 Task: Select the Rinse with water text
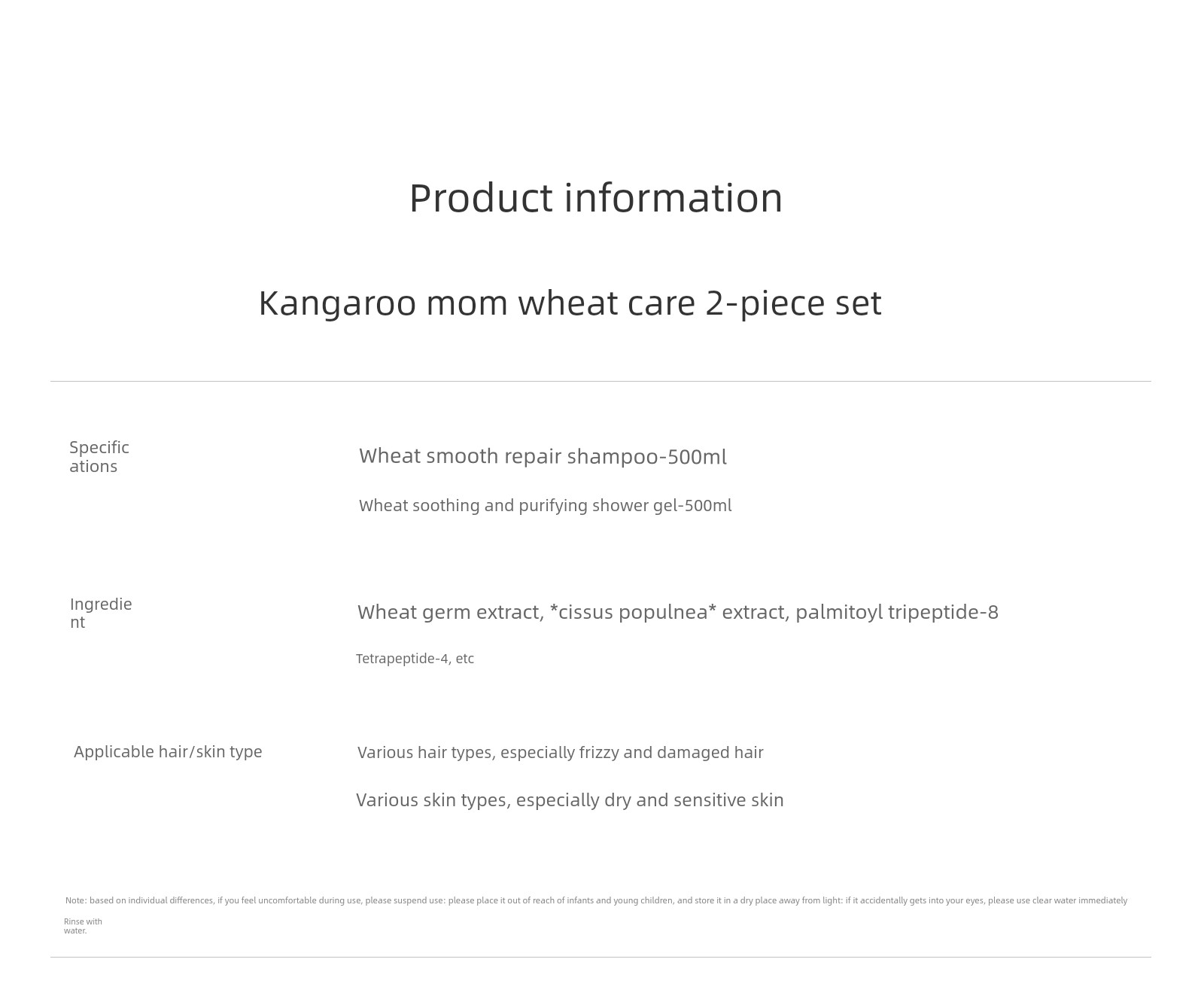(x=83, y=926)
